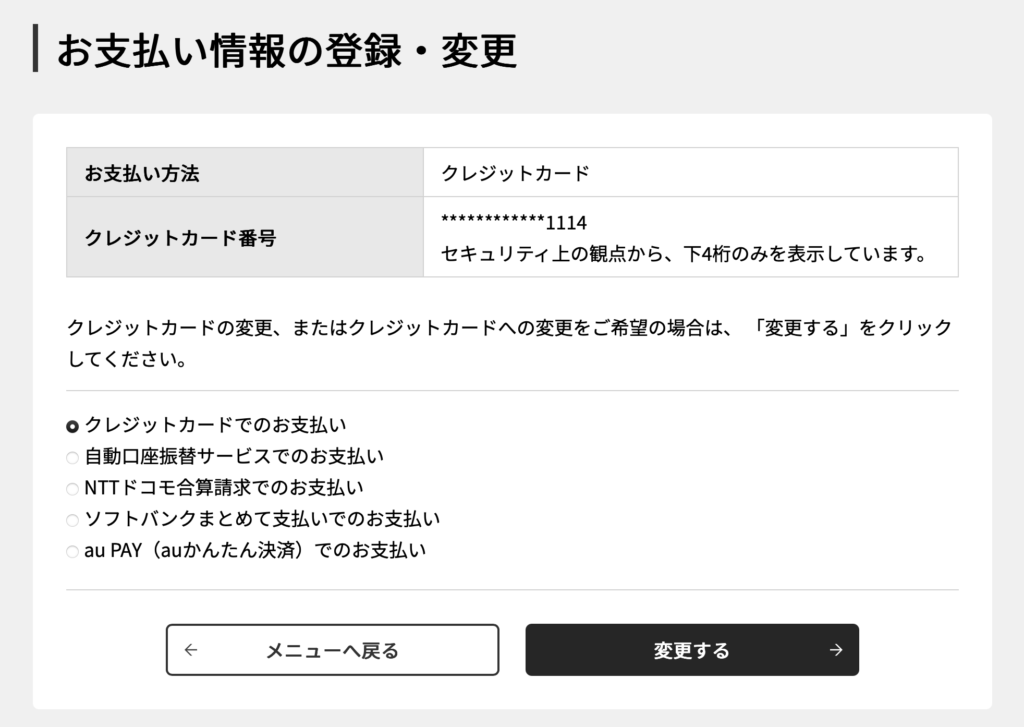This screenshot has width=1024, height=727.
Task: Click the masked card number ending 1114
Action: (x=514, y=222)
